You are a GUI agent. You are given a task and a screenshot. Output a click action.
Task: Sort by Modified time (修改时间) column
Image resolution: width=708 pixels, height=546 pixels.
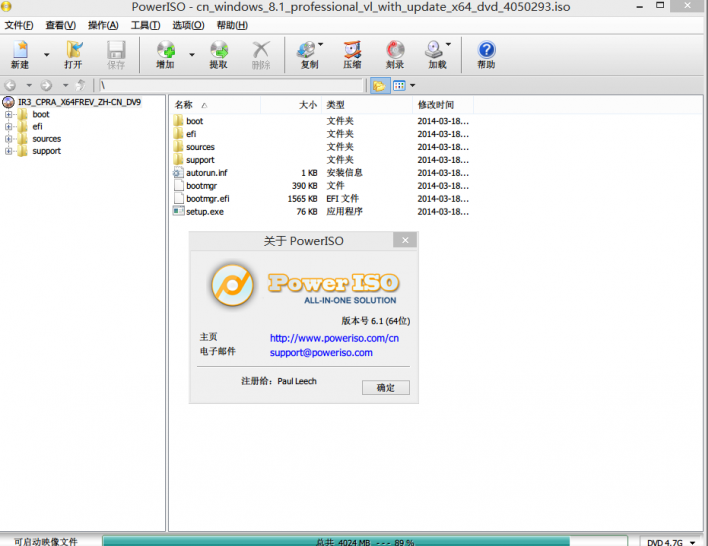point(443,105)
